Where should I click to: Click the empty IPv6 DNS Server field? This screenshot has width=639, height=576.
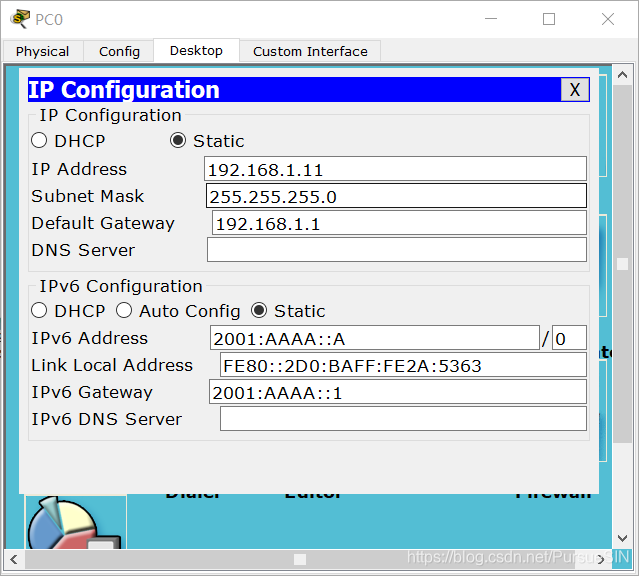click(x=403, y=419)
